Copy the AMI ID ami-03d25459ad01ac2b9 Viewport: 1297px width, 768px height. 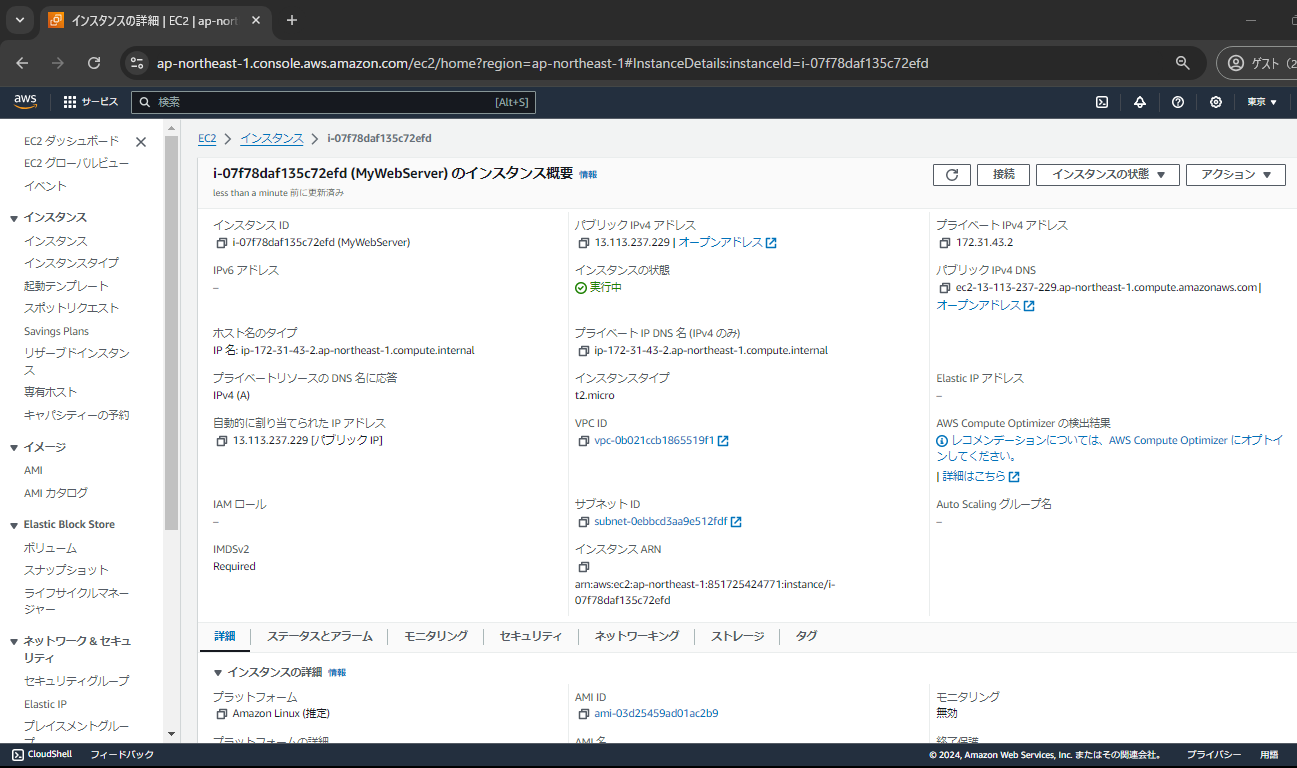(583, 714)
